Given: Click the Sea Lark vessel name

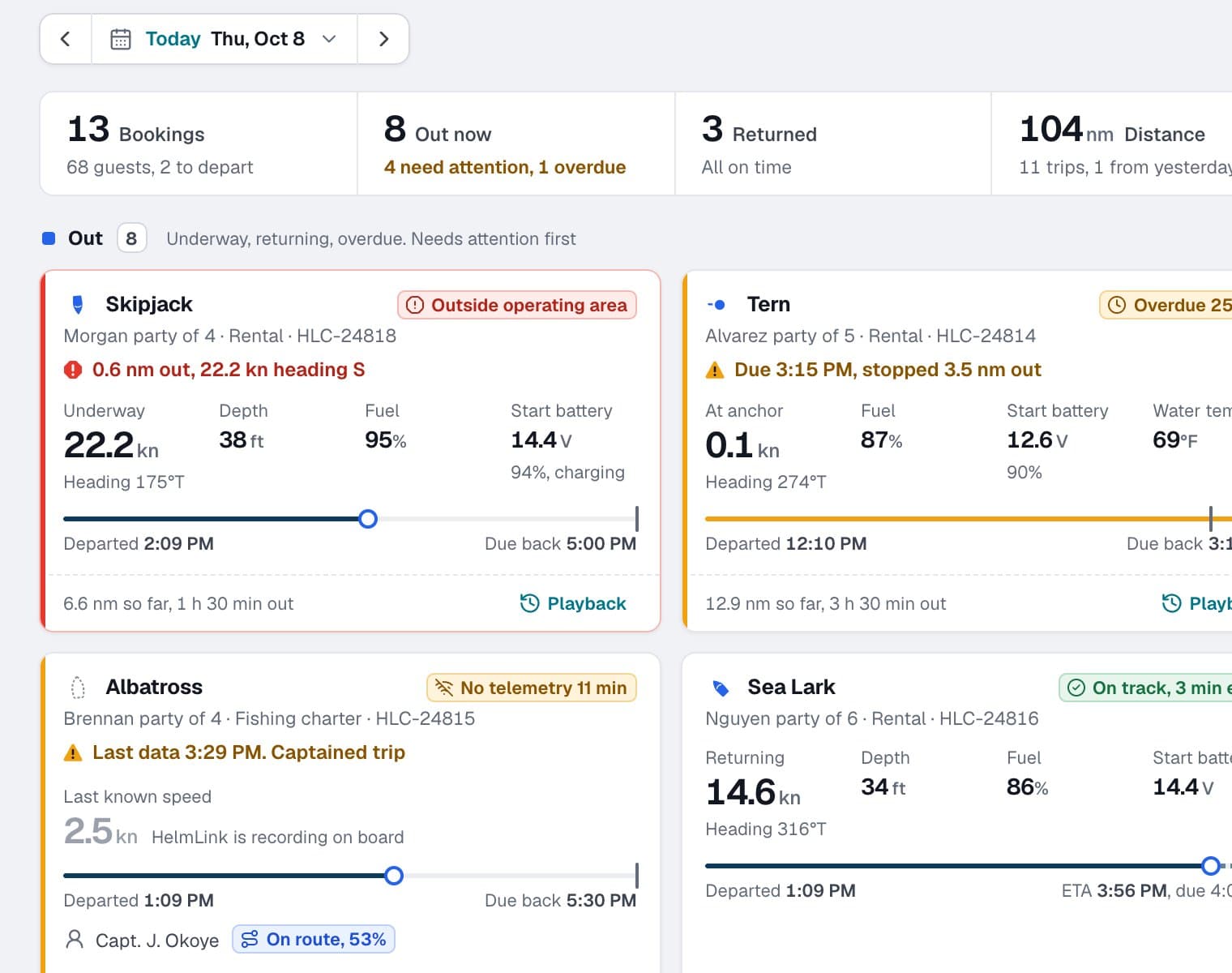Looking at the screenshot, I should point(791,687).
